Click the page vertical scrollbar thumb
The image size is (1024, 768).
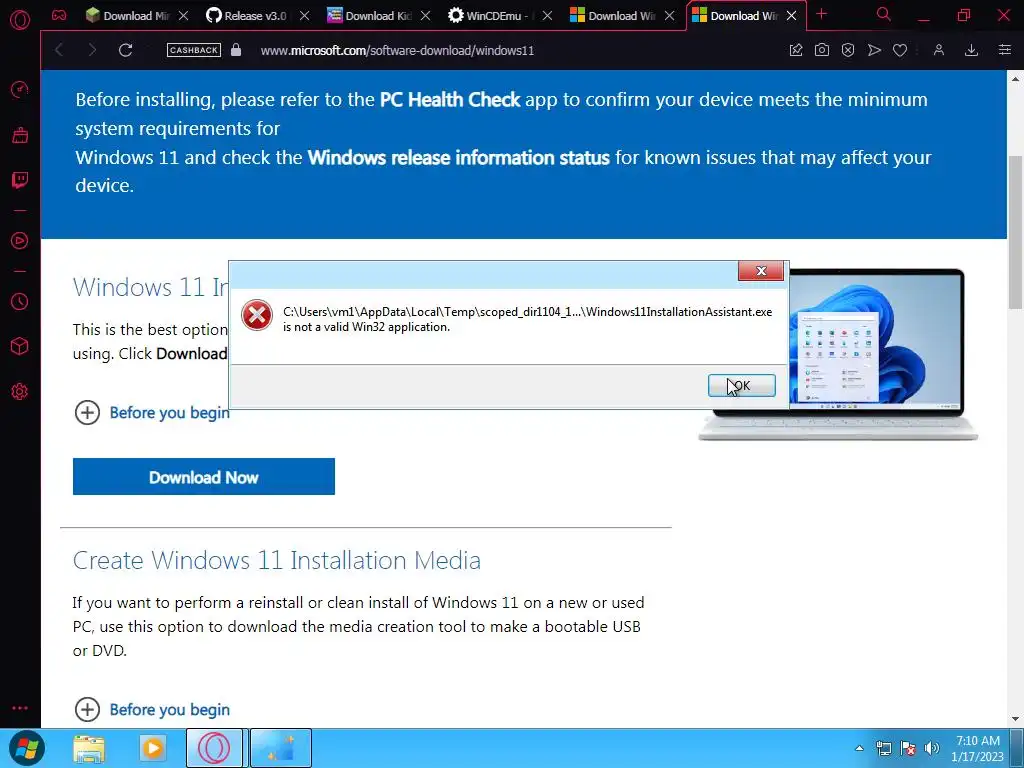click(1015, 232)
